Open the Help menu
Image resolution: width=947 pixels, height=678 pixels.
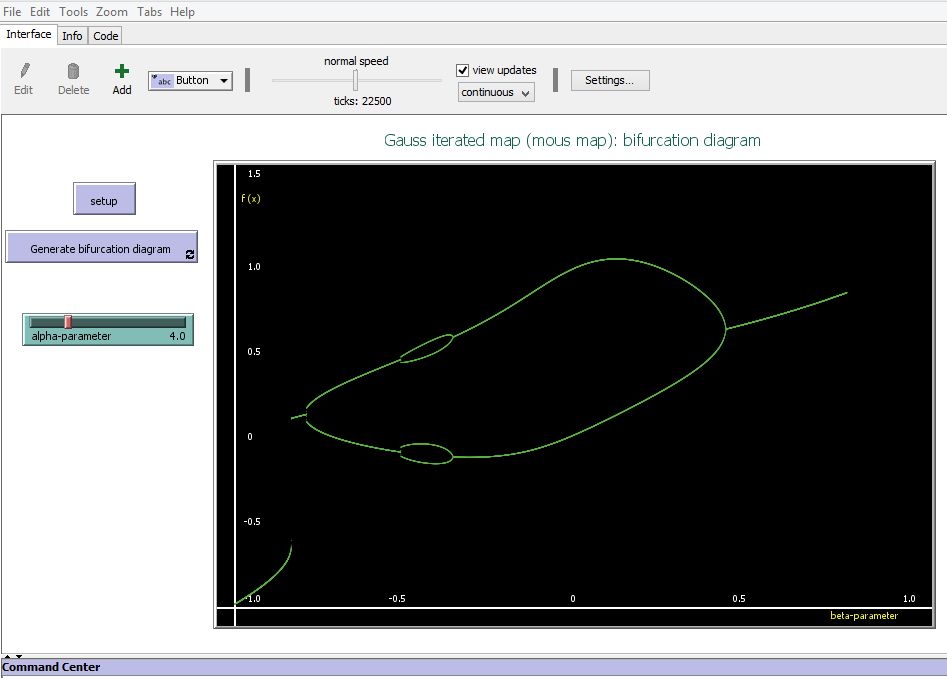pyautogui.click(x=182, y=11)
